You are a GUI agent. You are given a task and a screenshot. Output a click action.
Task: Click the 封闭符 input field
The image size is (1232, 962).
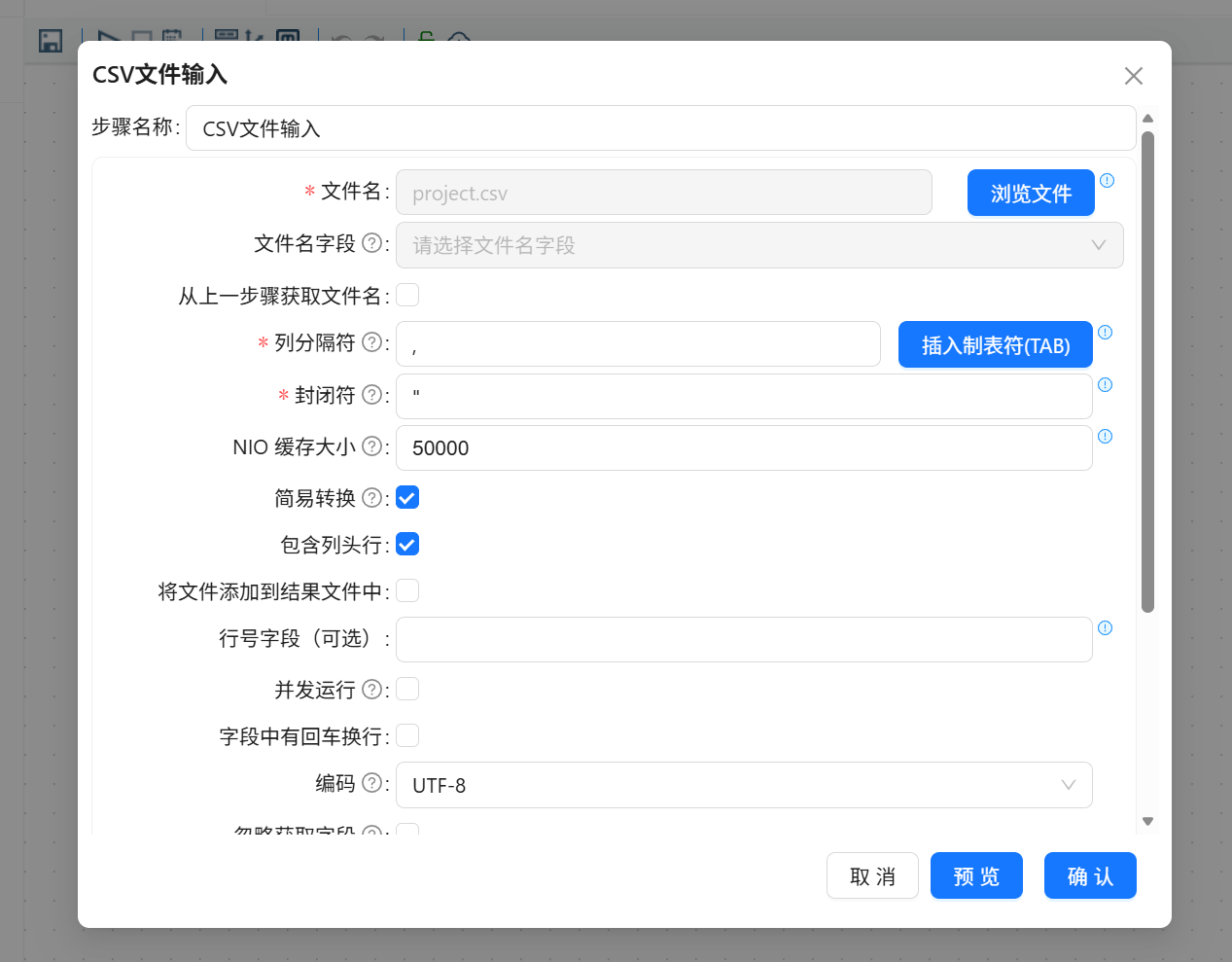tap(744, 396)
